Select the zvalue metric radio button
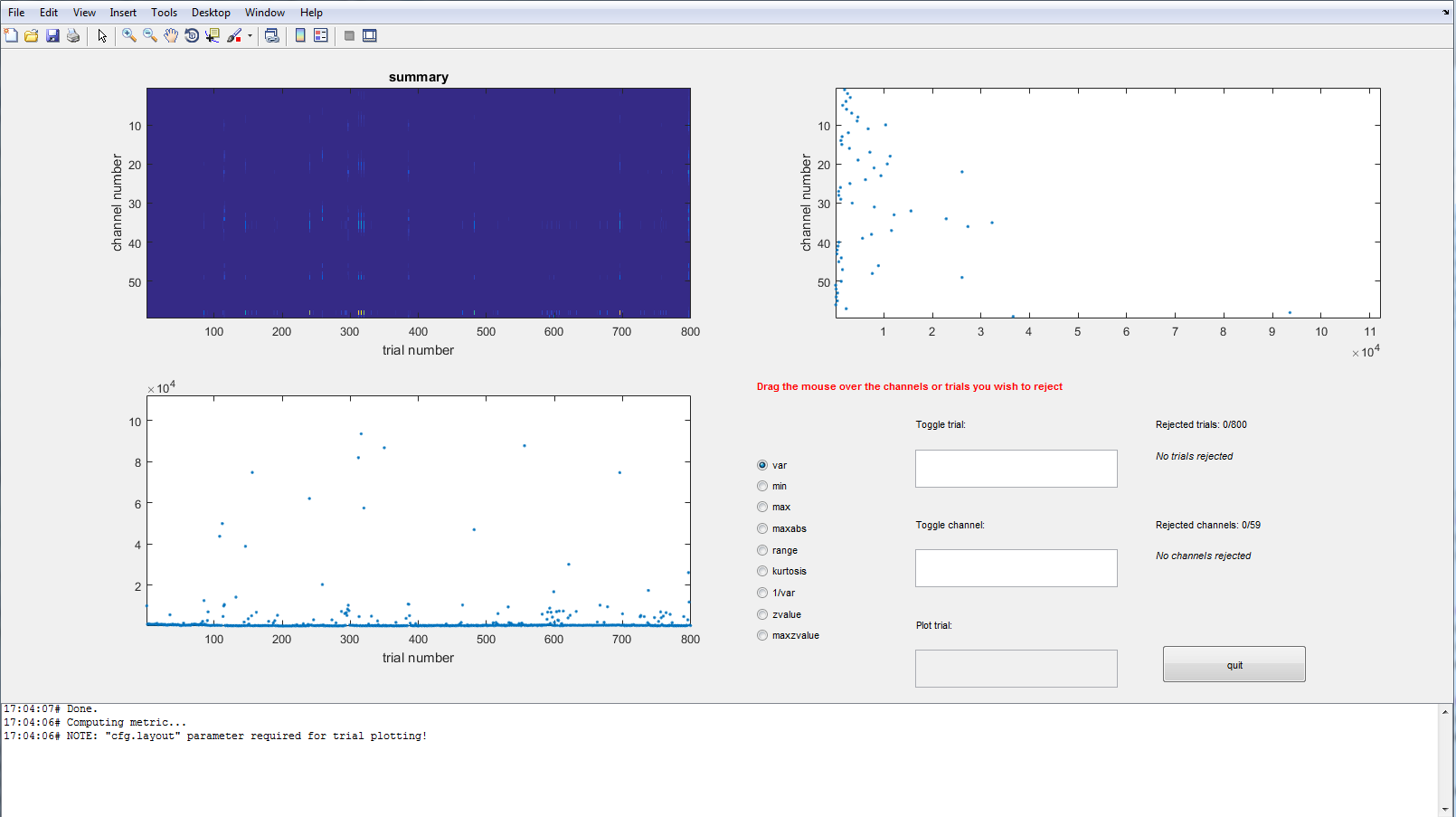1456x817 pixels. 762,614
